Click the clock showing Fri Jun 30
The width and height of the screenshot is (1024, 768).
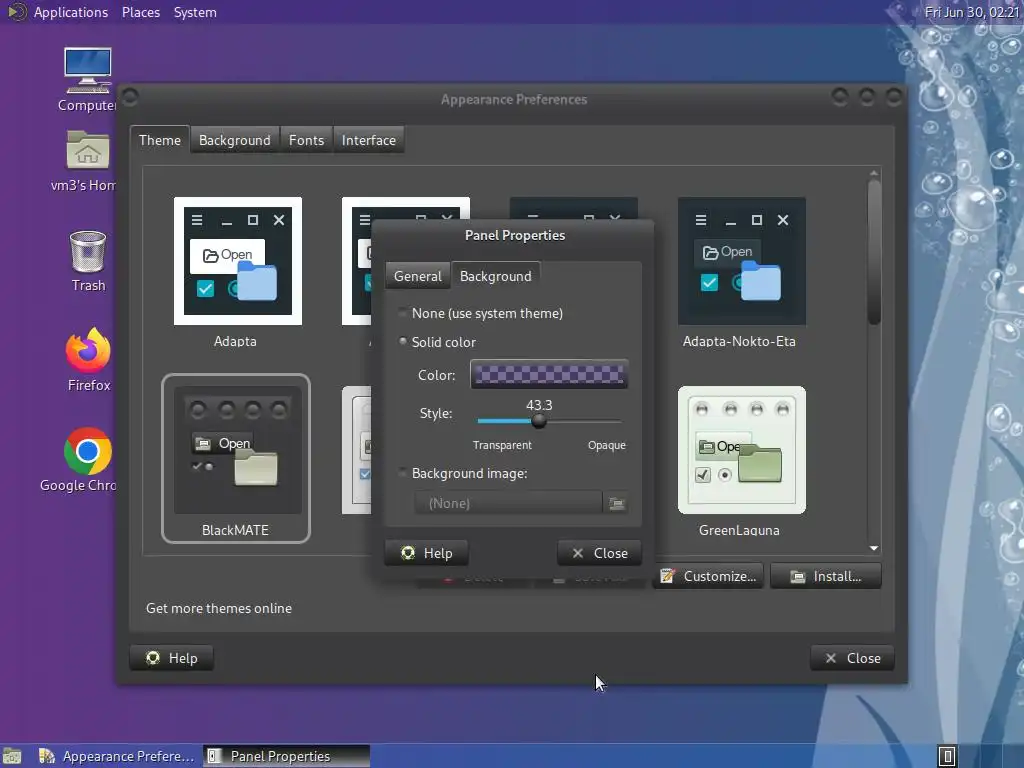[971, 12]
